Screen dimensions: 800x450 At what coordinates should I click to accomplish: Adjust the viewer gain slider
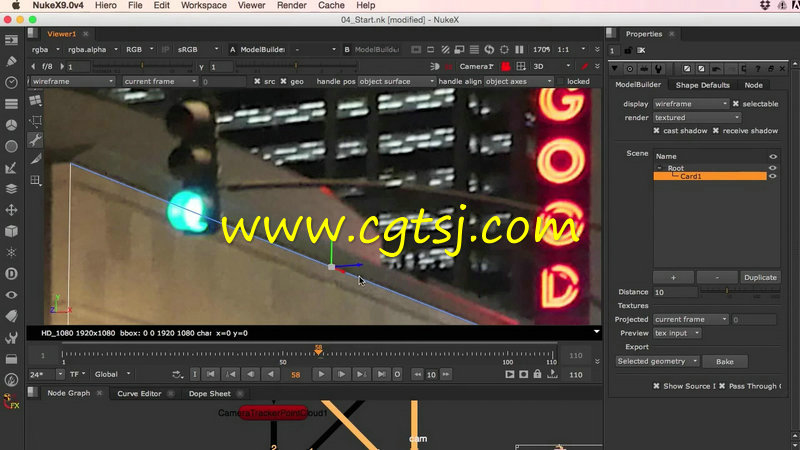coord(142,66)
